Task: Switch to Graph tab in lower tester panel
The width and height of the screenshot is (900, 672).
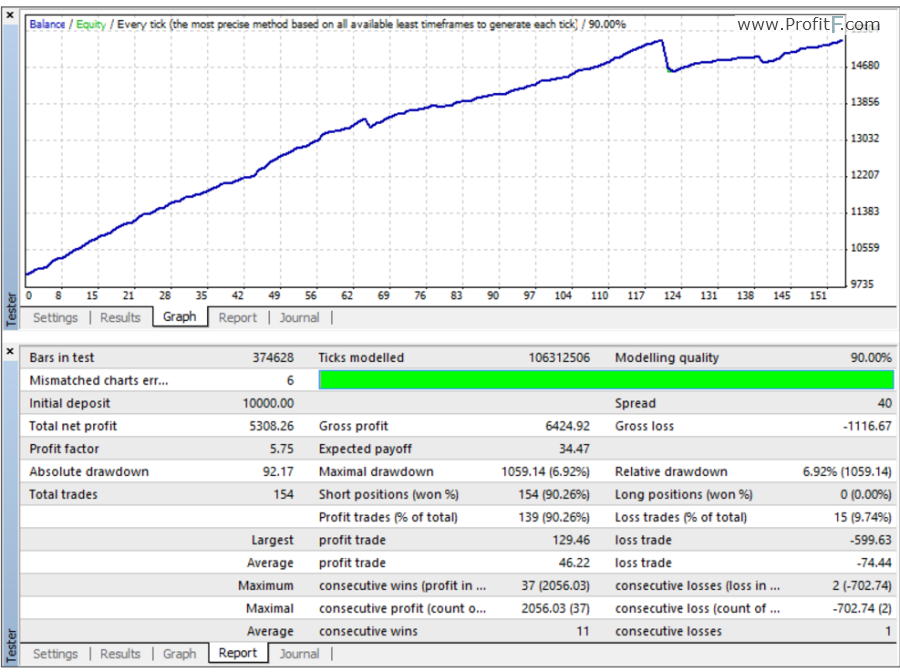Action: [180, 654]
